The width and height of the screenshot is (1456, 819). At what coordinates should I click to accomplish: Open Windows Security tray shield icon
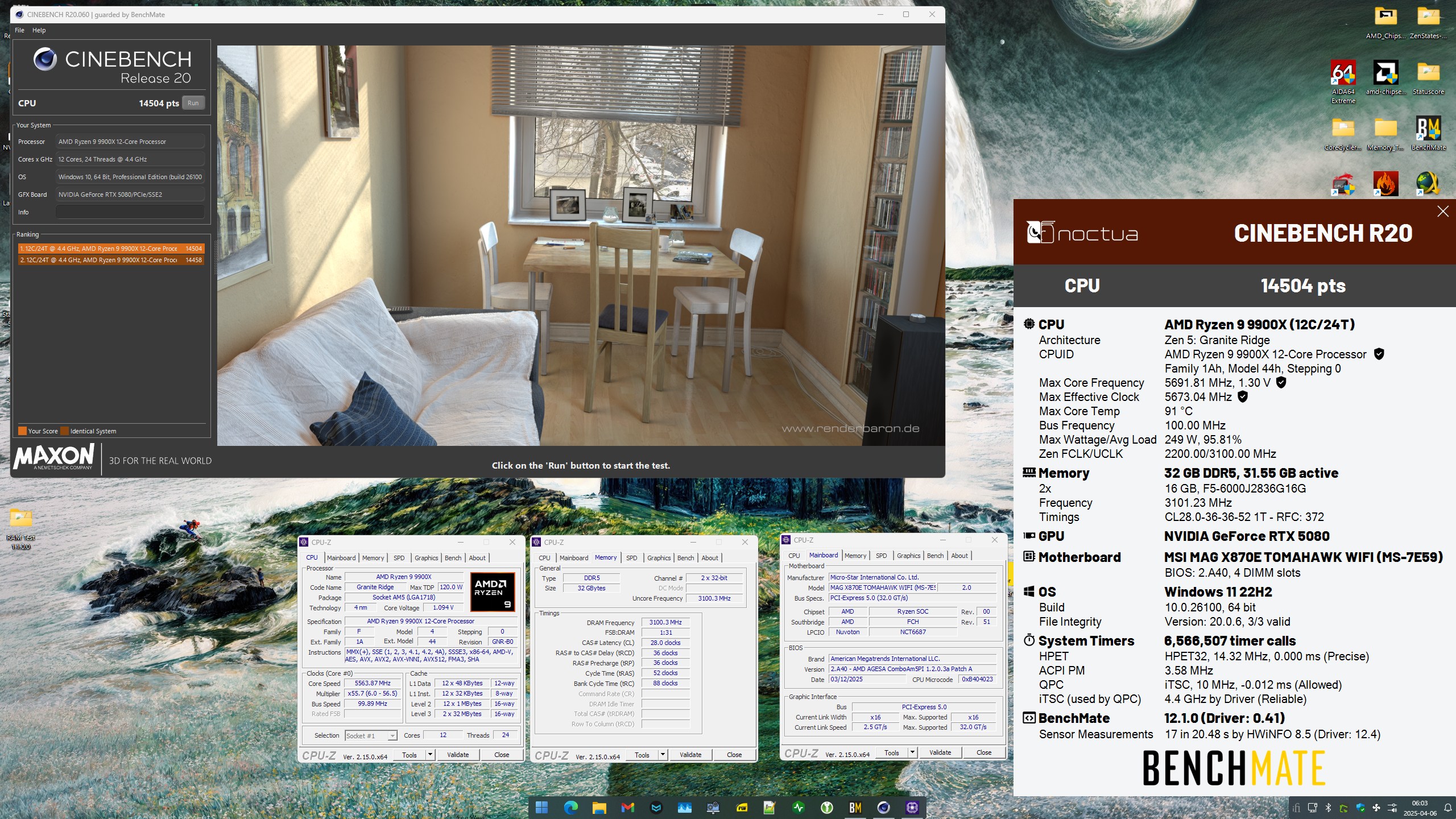tap(1360, 808)
